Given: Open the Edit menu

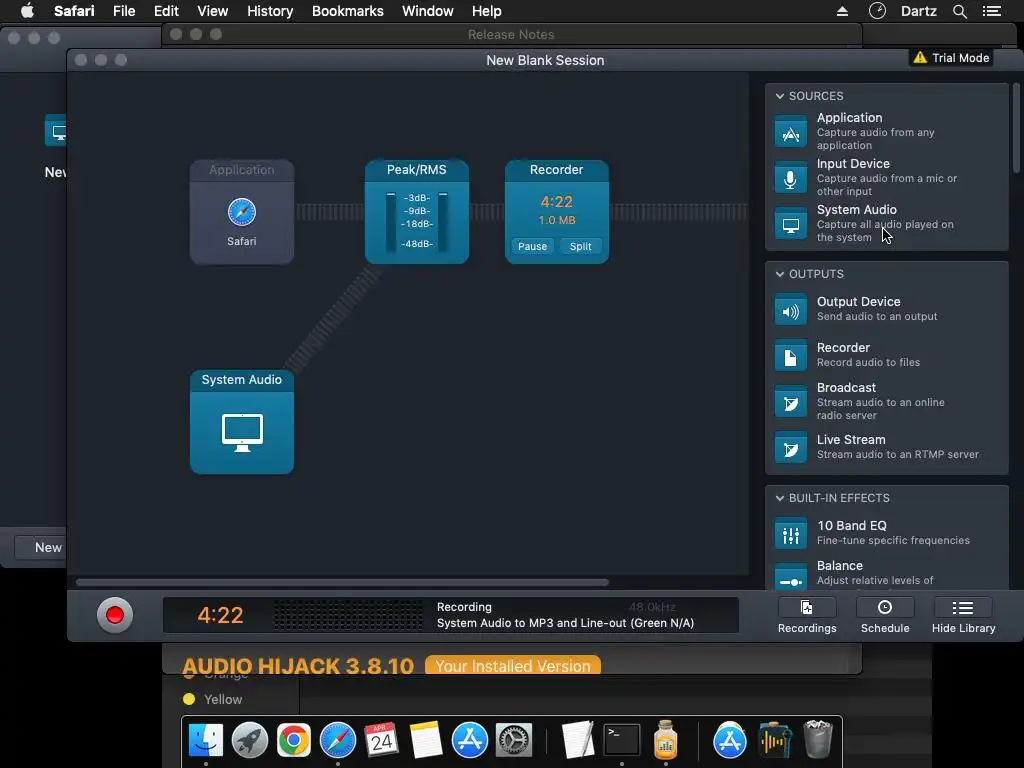Looking at the screenshot, I should pos(166,11).
